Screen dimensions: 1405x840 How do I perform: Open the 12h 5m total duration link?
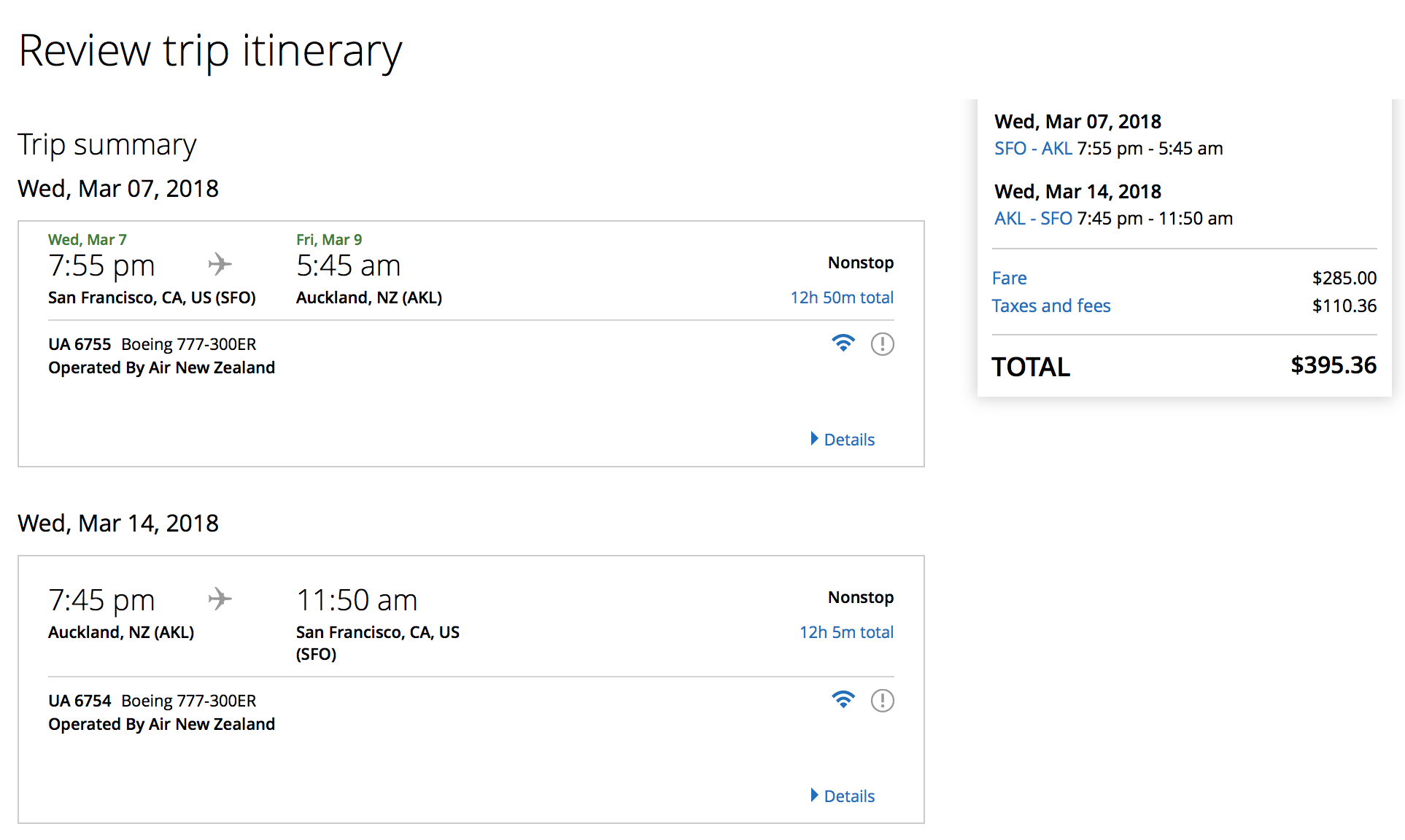(846, 632)
